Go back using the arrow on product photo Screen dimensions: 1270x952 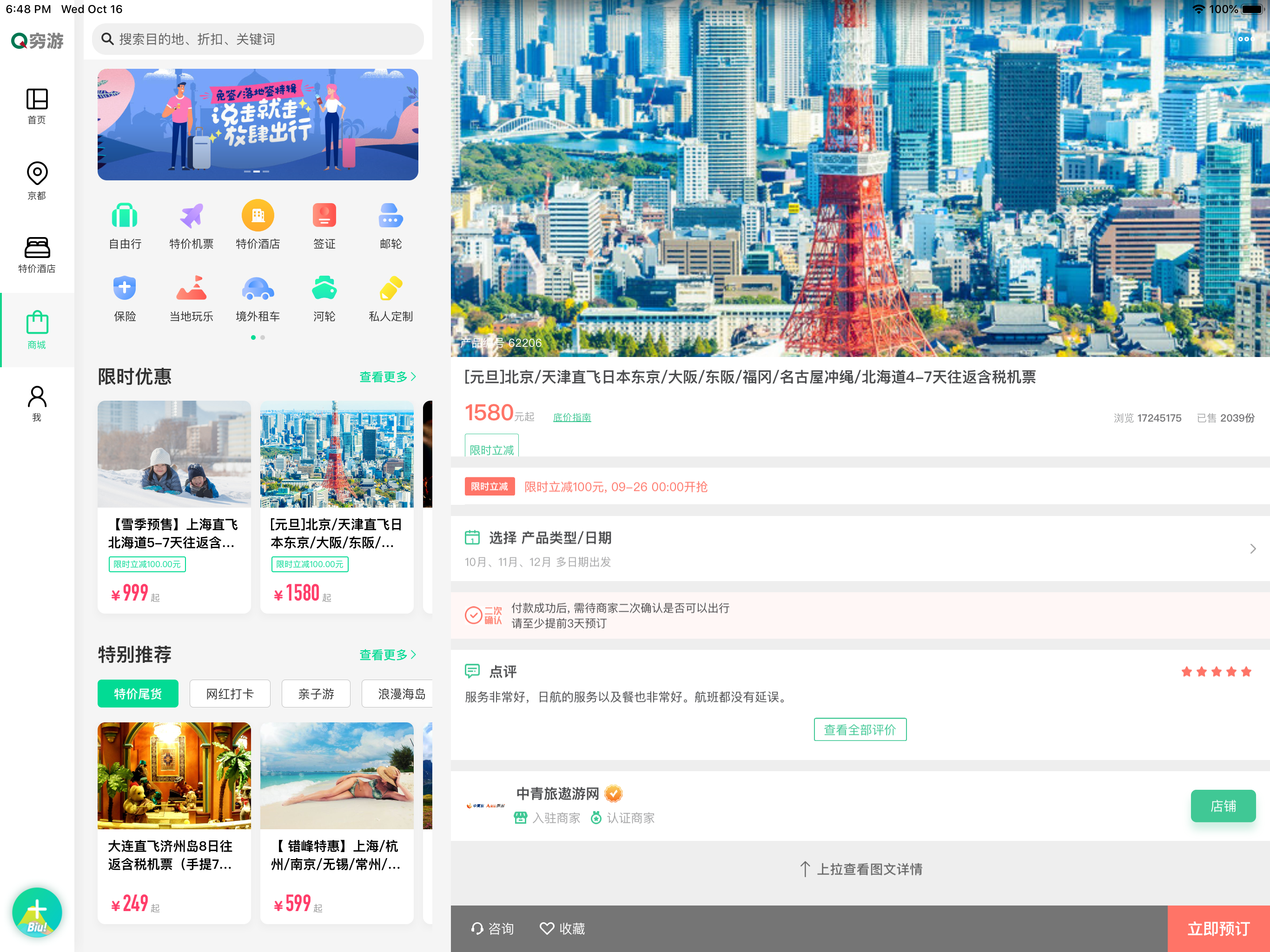[474, 39]
